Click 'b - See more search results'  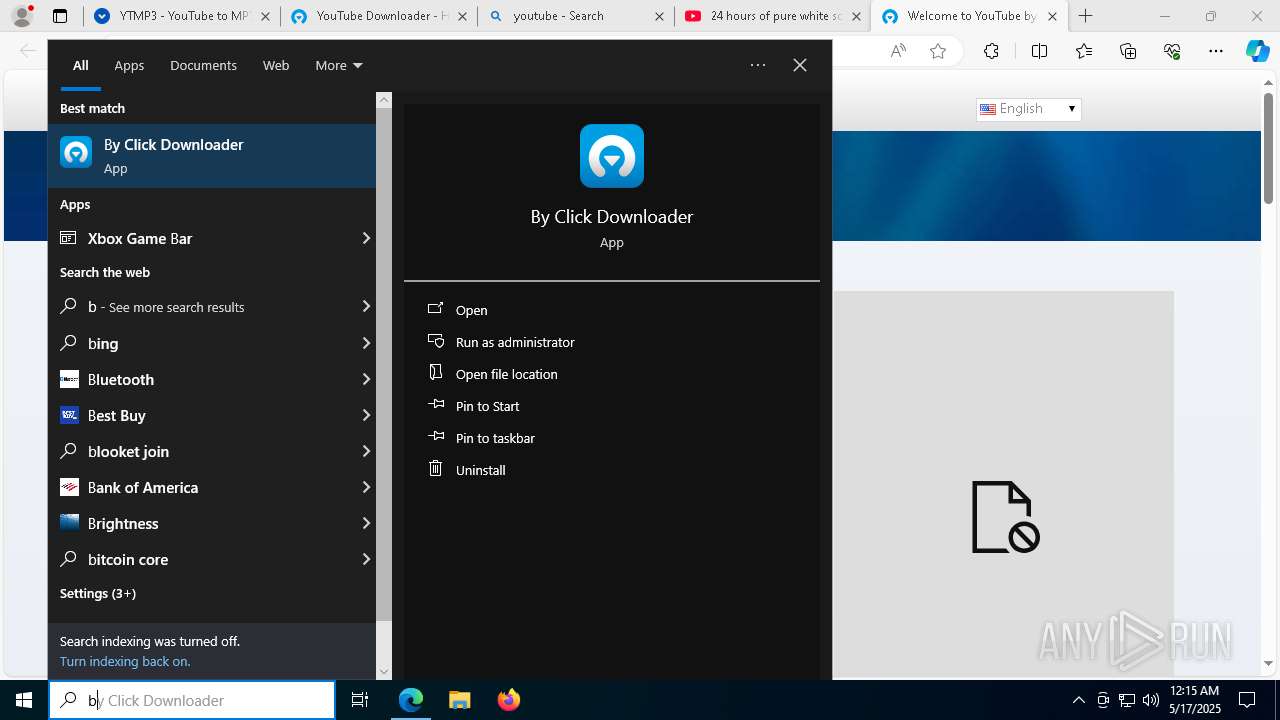click(202, 307)
